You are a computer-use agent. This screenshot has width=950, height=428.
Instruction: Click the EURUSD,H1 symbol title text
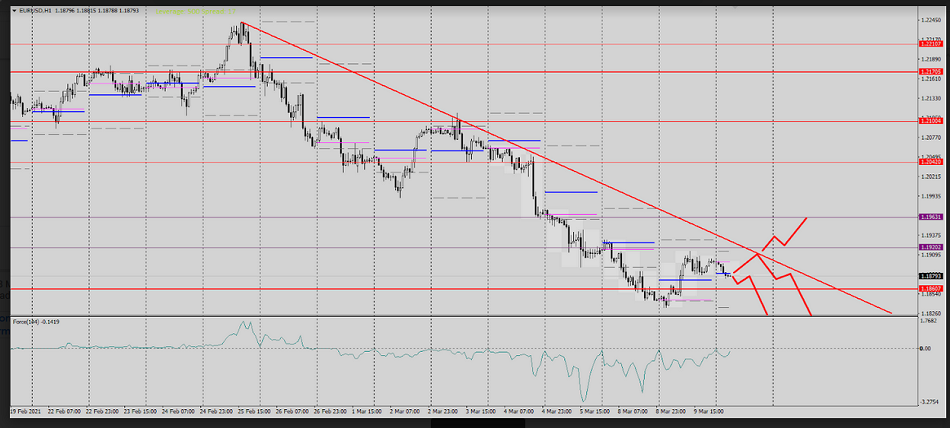click(x=35, y=10)
